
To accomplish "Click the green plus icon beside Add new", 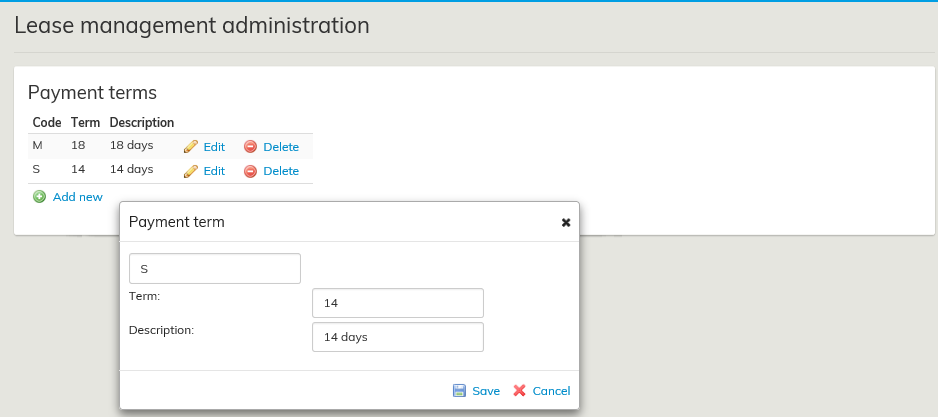I will coord(40,197).
